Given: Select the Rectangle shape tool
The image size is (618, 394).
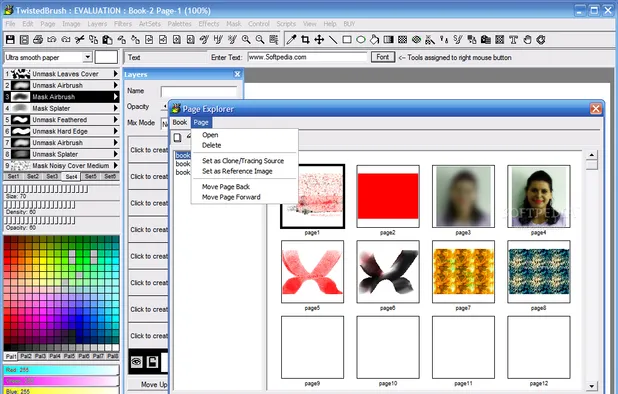Looking at the screenshot, I should click(347, 39).
